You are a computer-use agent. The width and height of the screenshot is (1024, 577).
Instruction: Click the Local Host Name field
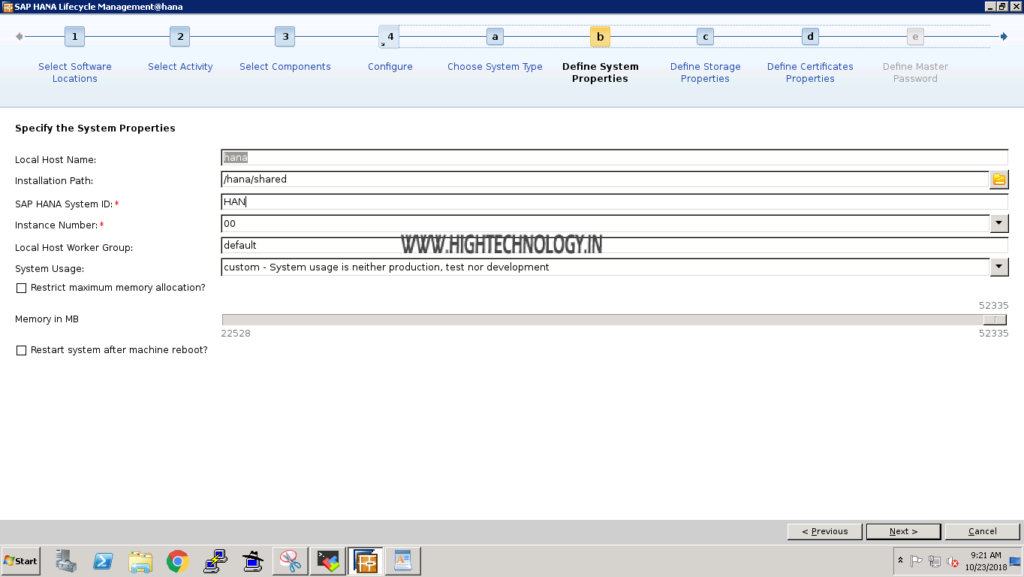click(614, 157)
